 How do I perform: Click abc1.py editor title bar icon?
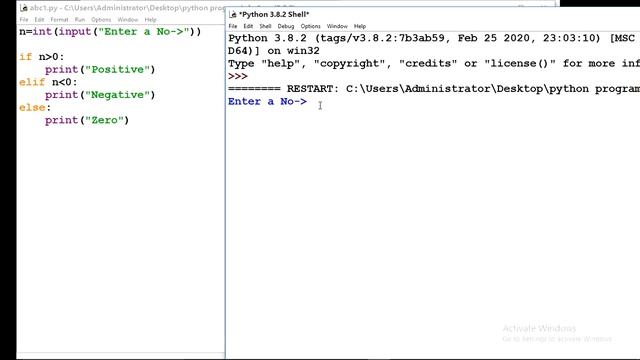click(x=24, y=8)
